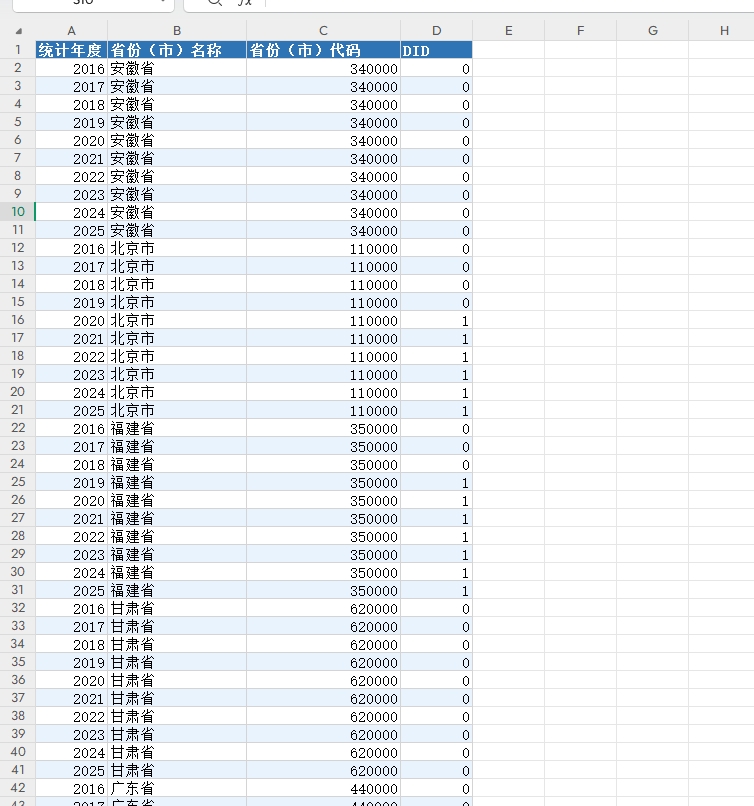Click the 省份（市）名称 header cell
The width and height of the screenshot is (754, 806).
[177, 50]
